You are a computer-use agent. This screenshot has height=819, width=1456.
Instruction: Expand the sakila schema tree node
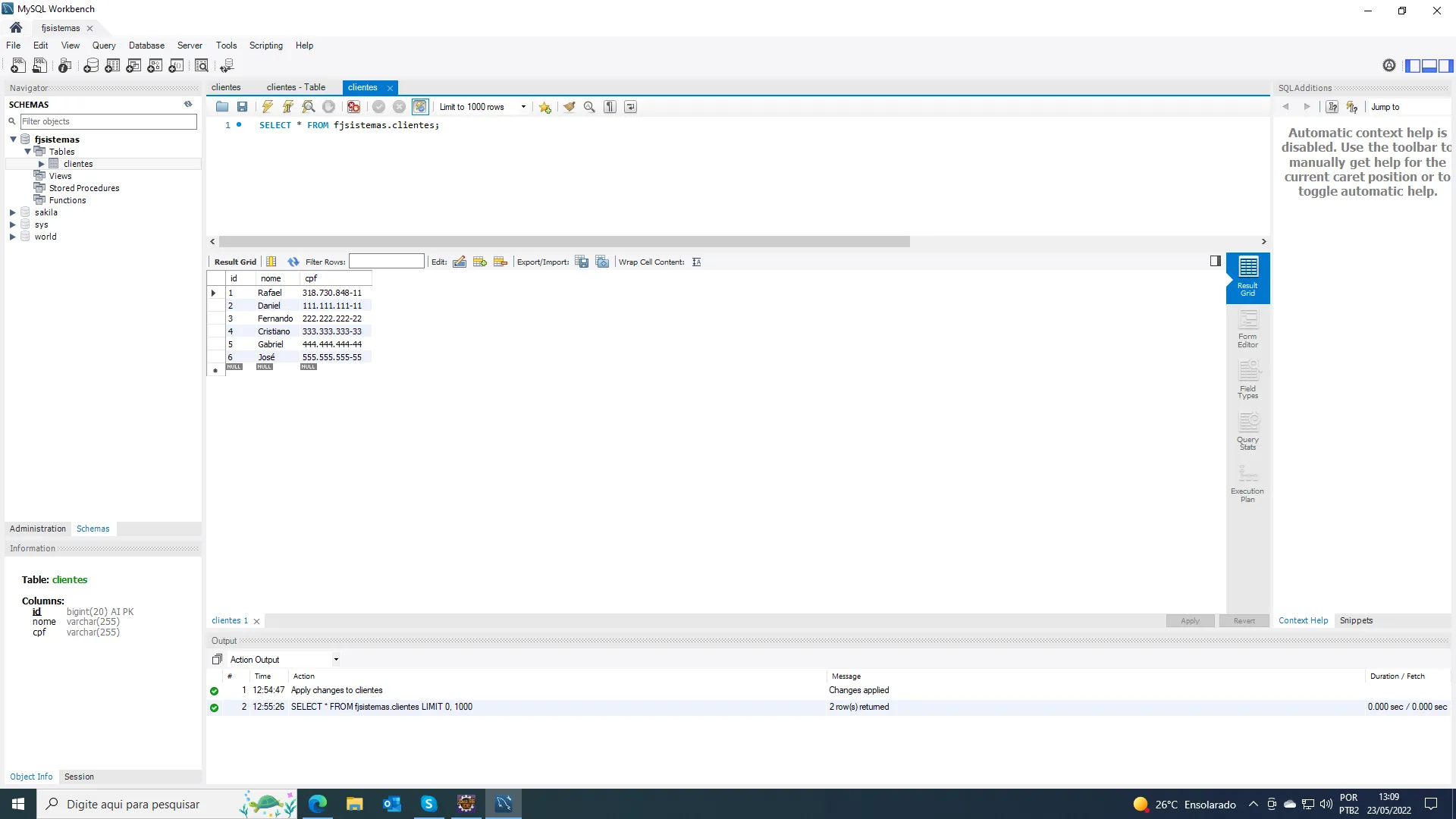(x=12, y=212)
